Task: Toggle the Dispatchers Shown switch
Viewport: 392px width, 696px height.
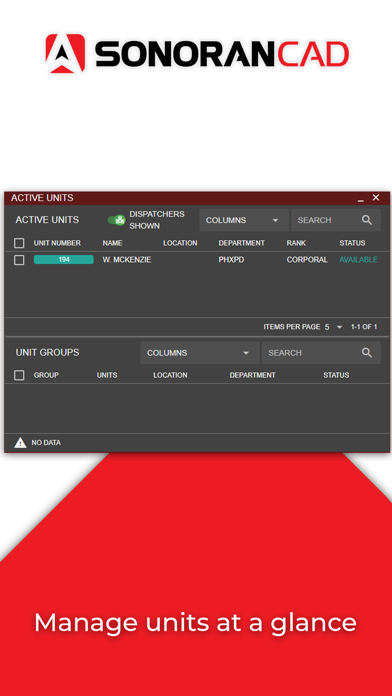Action: pyautogui.click(x=117, y=220)
